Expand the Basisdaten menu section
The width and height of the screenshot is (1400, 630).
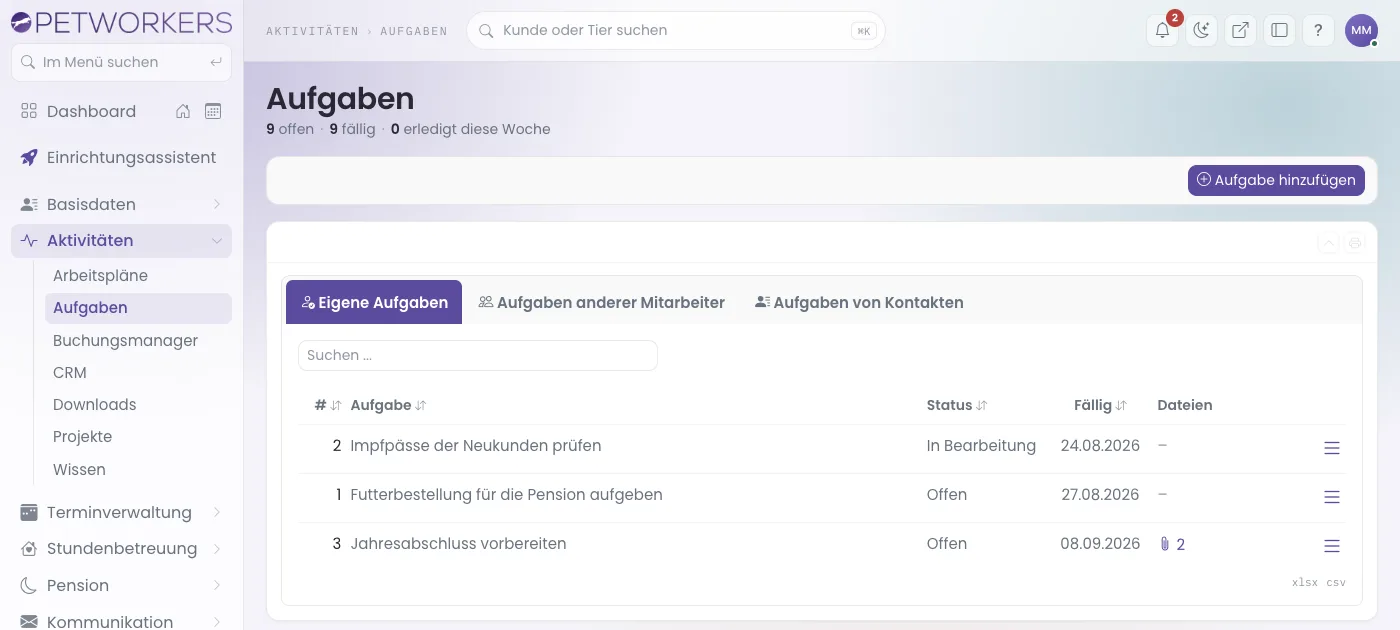121,204
